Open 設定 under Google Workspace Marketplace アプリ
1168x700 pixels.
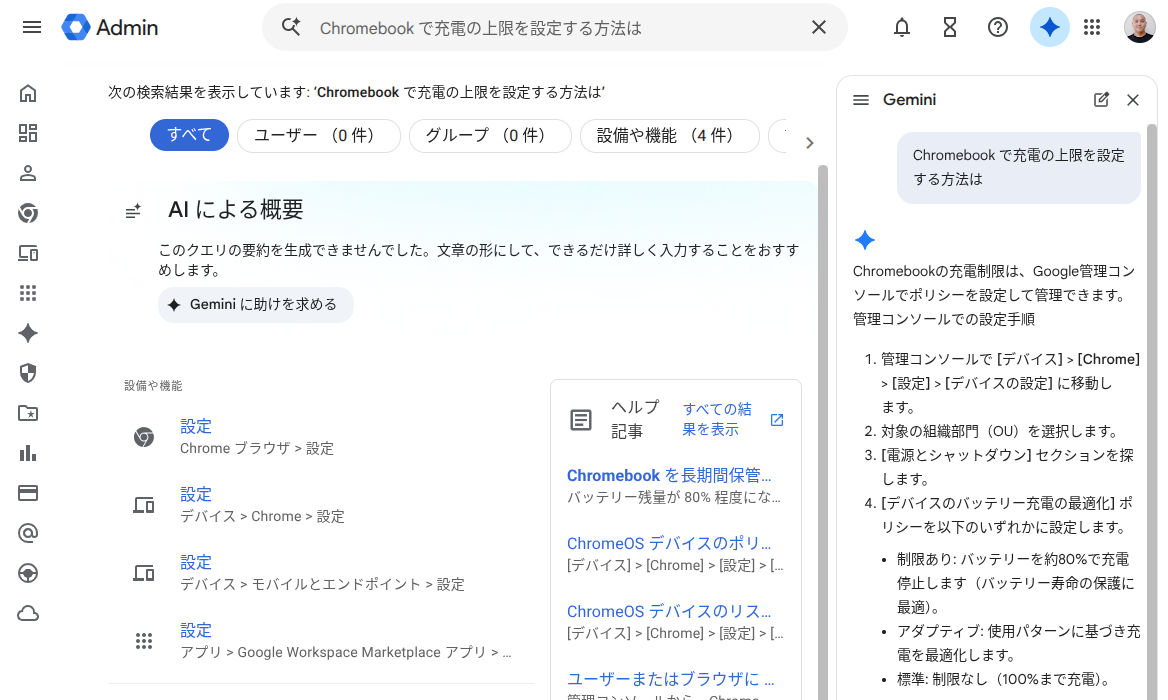coord(196,630)
